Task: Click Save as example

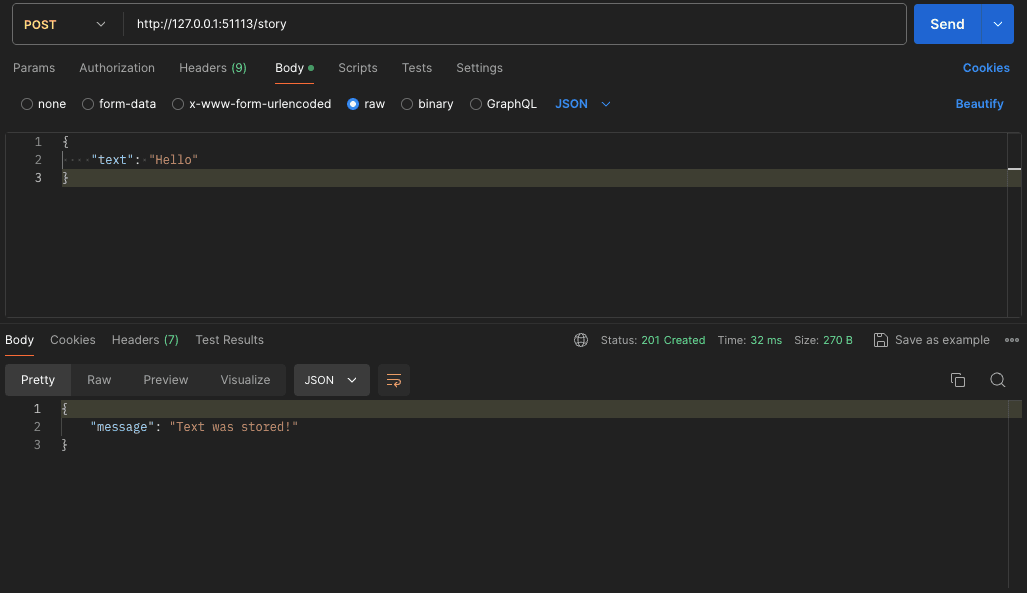Action: tap(942, 340)
